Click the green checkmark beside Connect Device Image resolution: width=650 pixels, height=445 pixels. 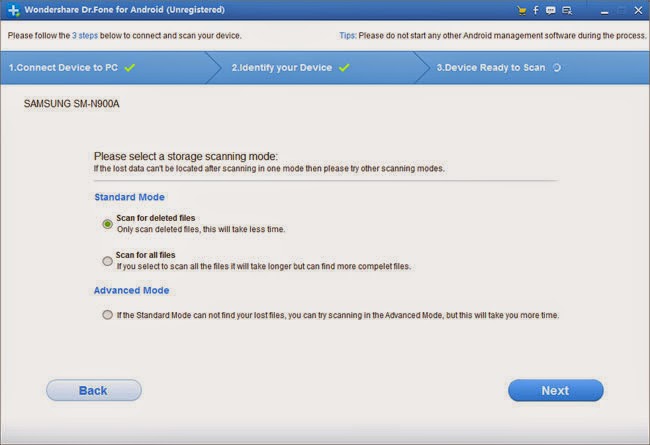coord(130,67)
